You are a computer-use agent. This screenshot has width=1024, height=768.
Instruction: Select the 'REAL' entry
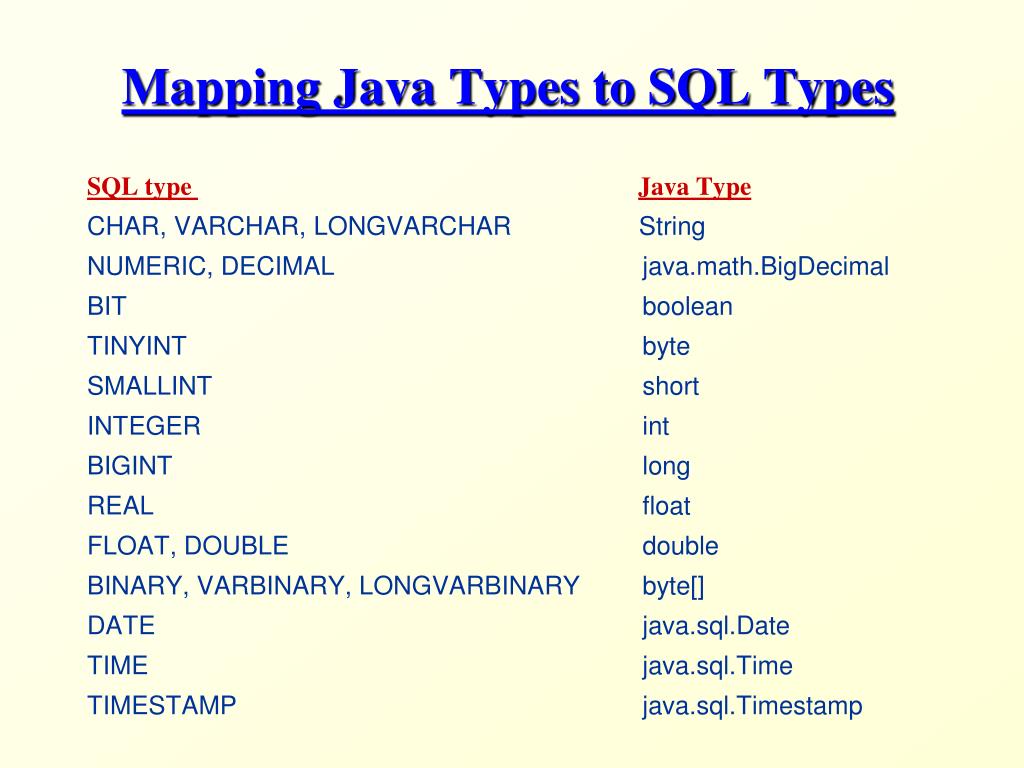pos(120,505)
